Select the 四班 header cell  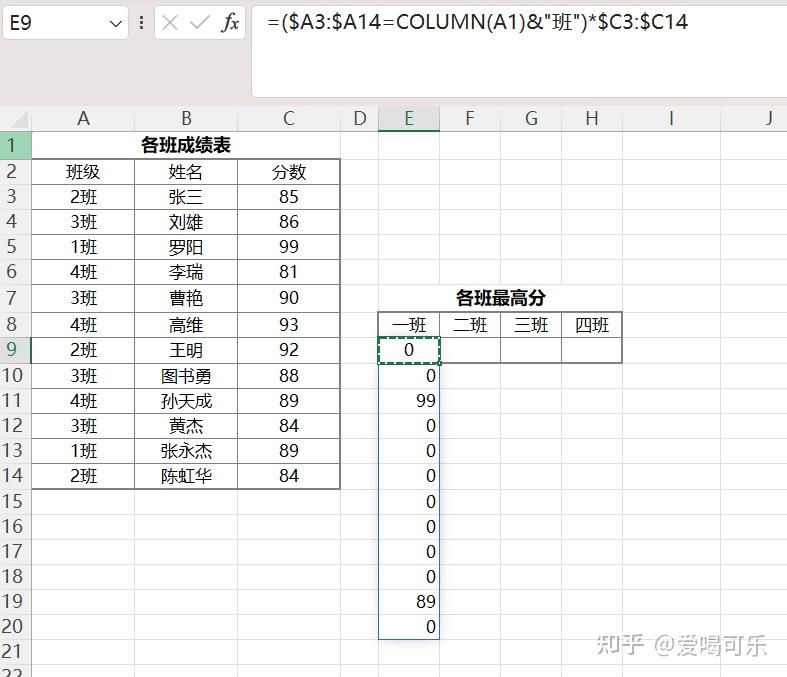(592, 325)
